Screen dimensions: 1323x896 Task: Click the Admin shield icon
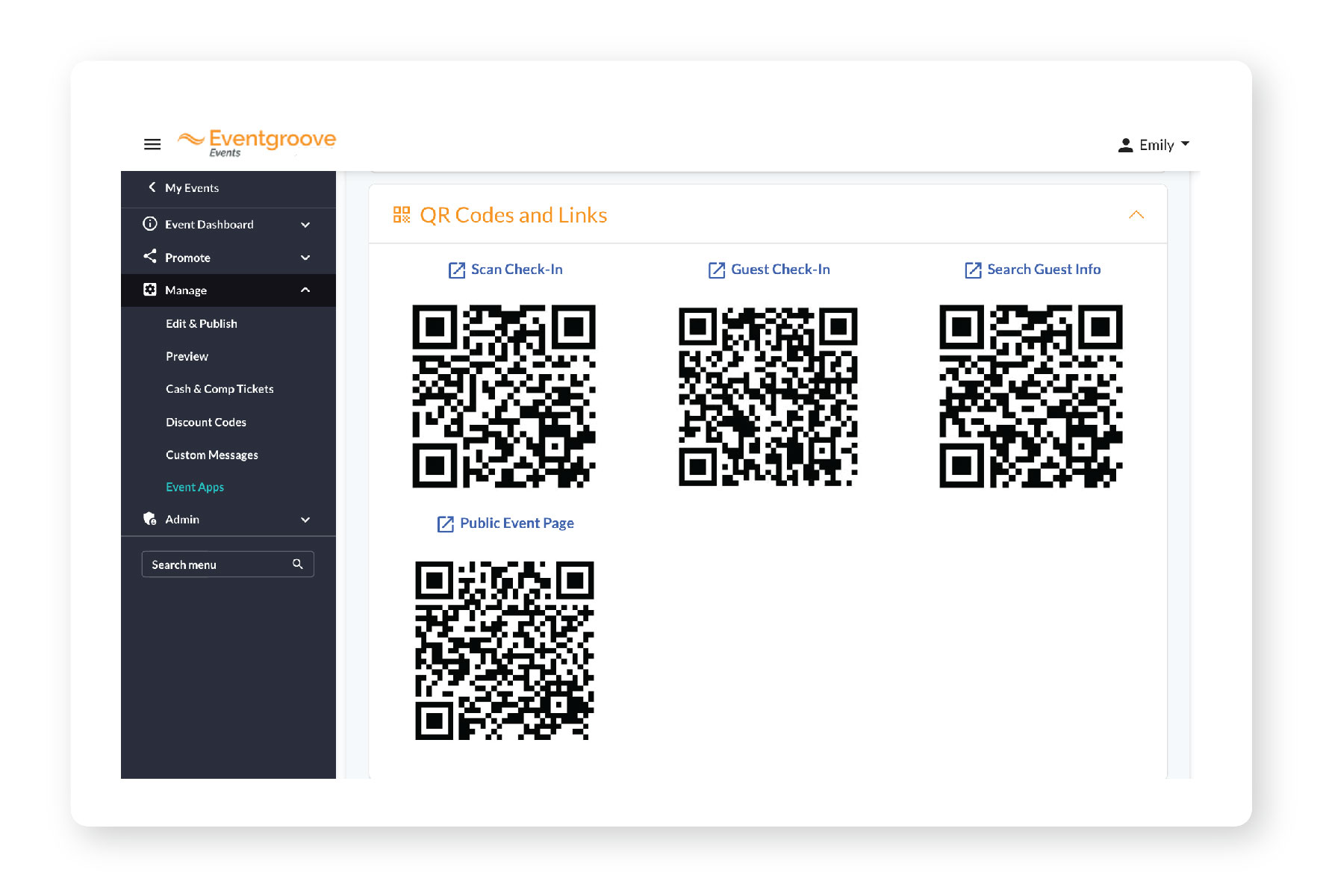pyautogui.click(x=150, y=519)
